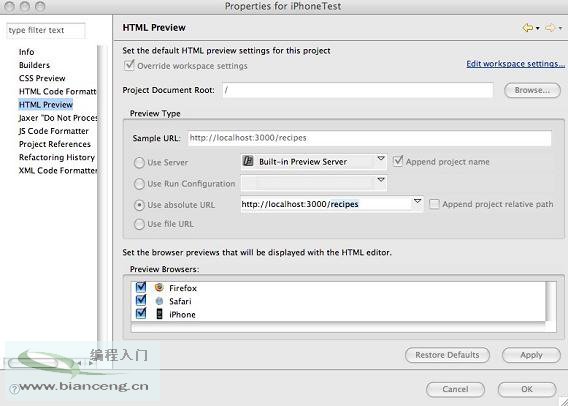Expand the Built-in Preview Server dropdown
This screenshot has height=406, width=568.
click(380, 159)
